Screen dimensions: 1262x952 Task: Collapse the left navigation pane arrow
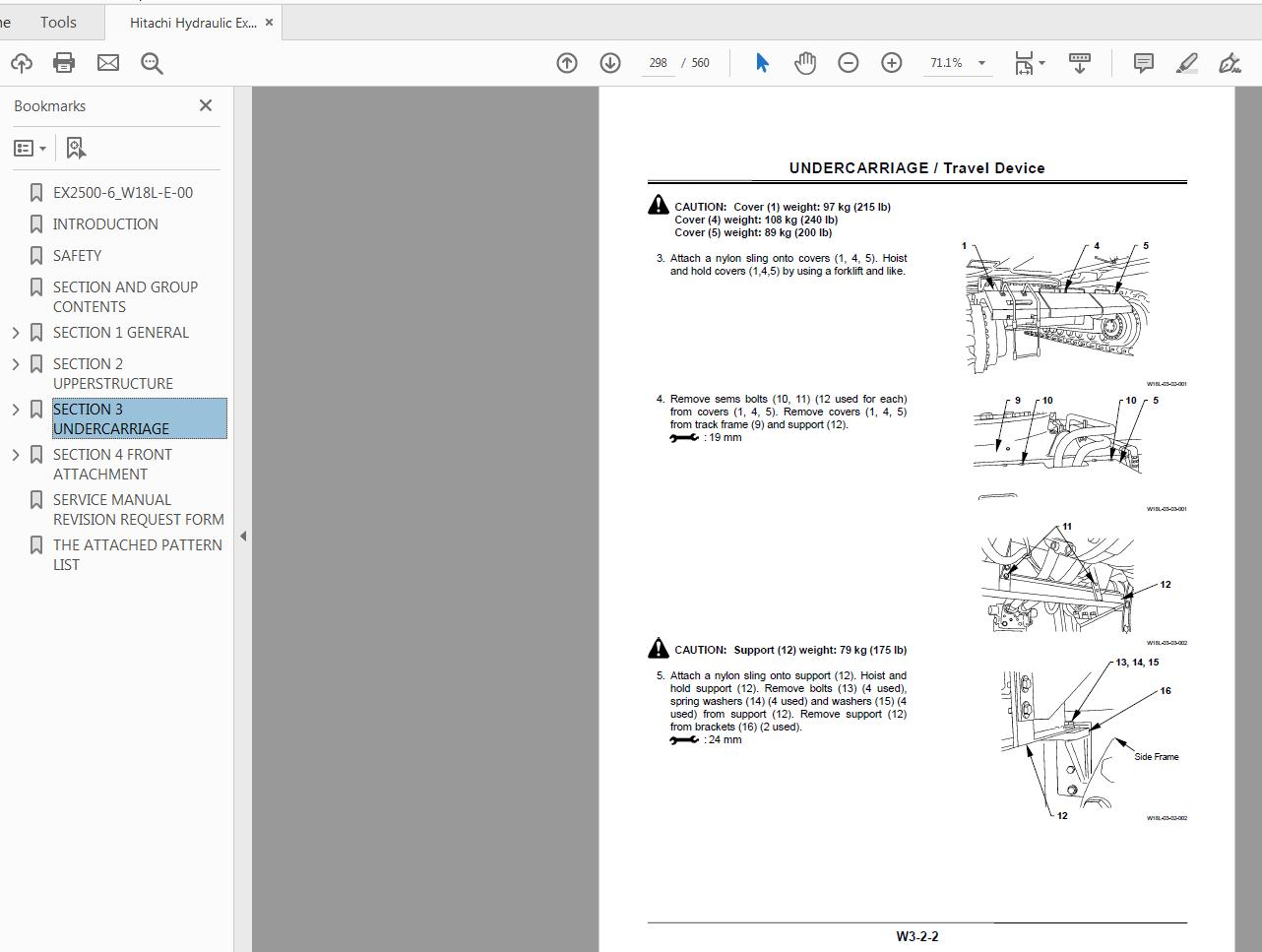[x=243, y=537]
